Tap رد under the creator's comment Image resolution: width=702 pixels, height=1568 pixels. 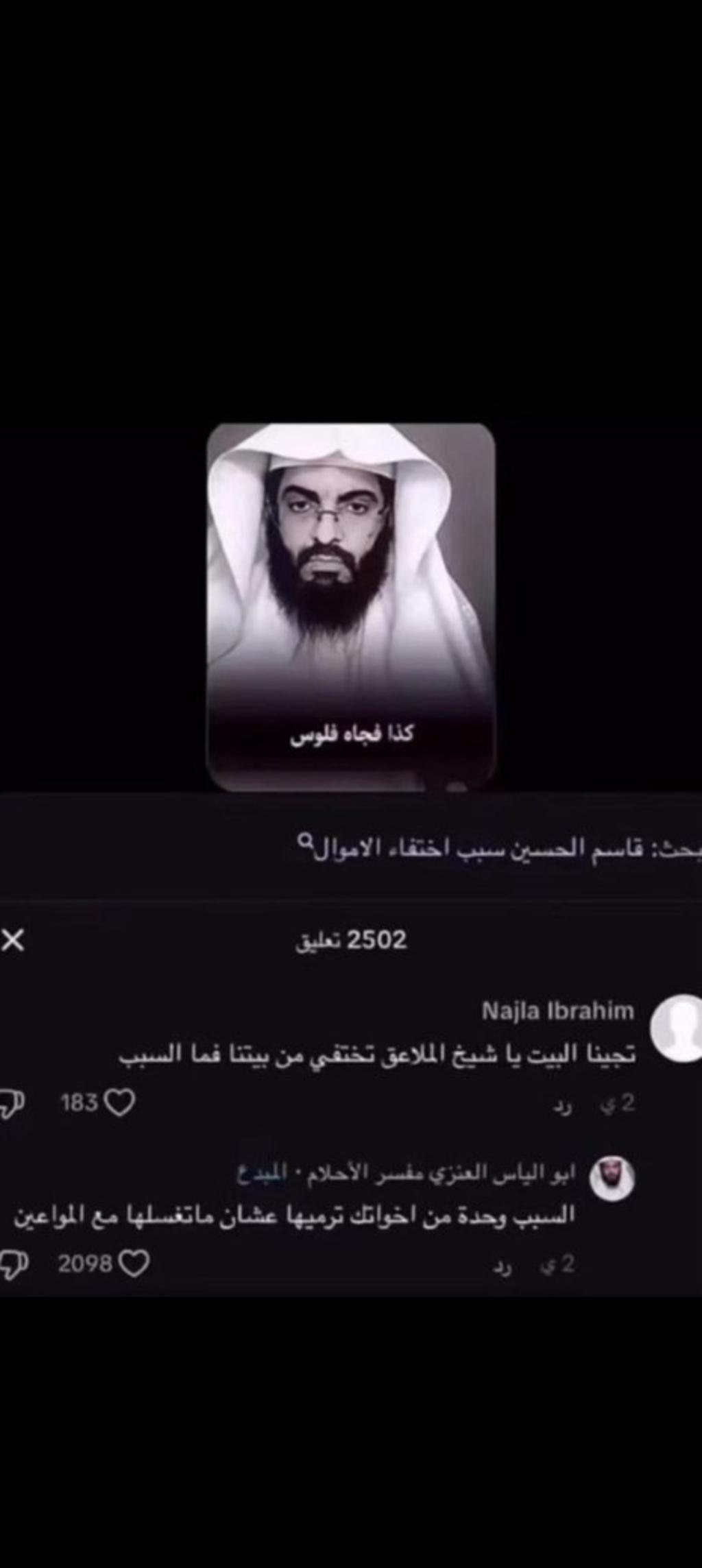(503, 1267)
